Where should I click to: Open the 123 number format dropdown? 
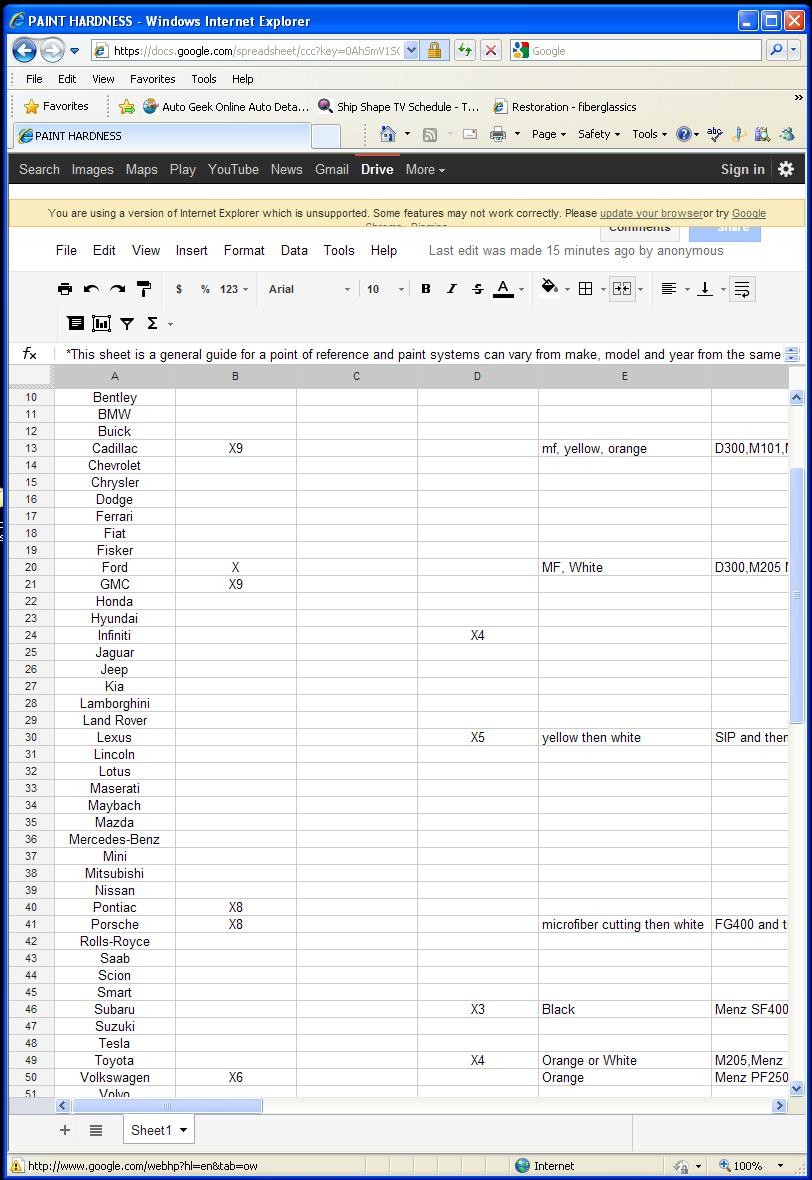click(233, 289)
